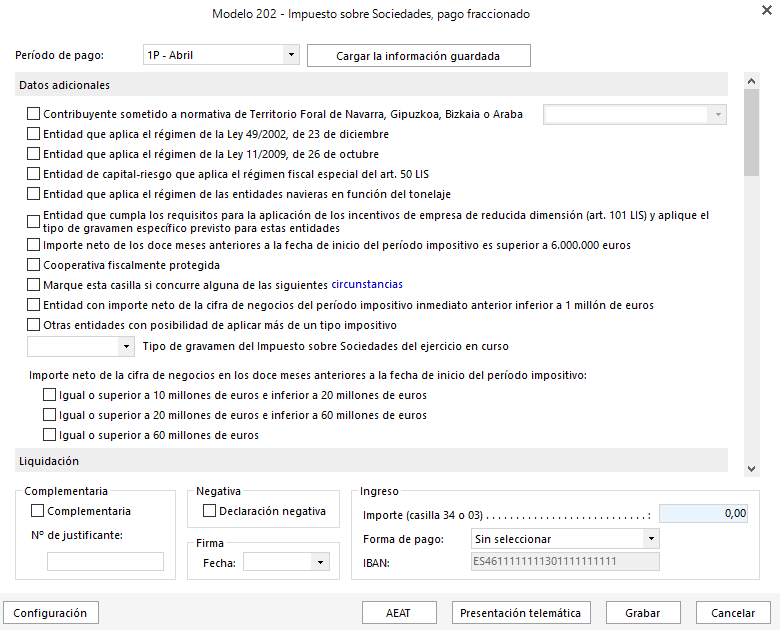Viewport: 780px width, 630px height.
Task: Check Contribuyente sometido a normativa de Territorio Foral
Action: point(33,114)
